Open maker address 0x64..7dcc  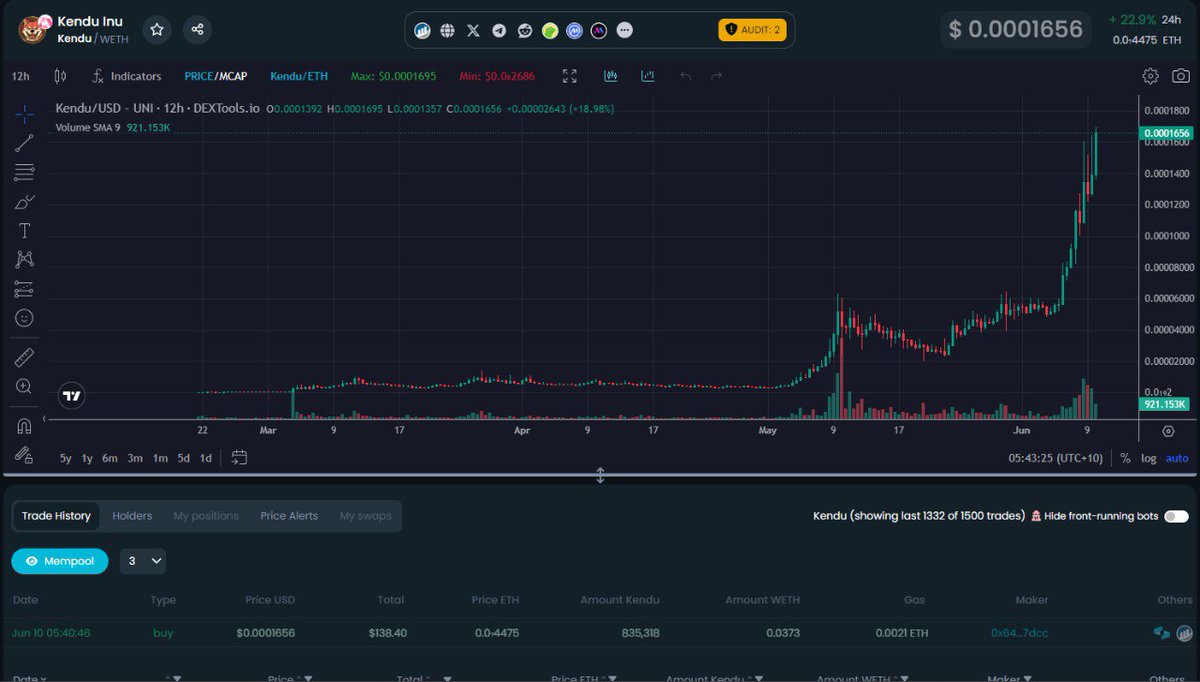(x=1020, y=633)
